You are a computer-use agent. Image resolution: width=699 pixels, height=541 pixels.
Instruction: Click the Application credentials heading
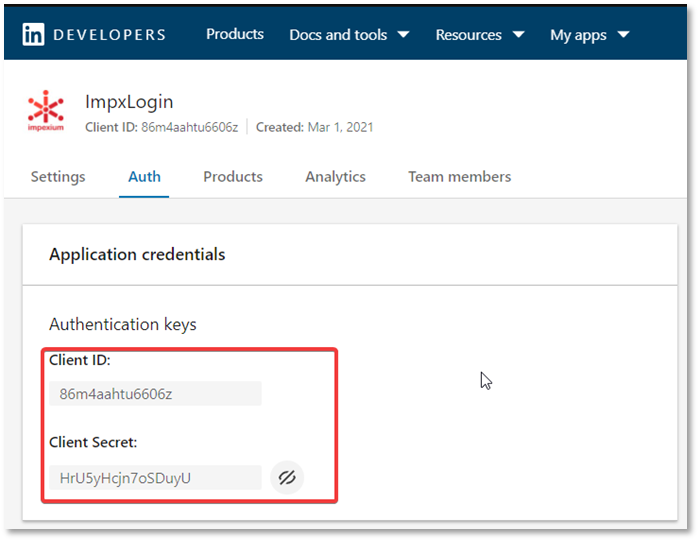137,254
